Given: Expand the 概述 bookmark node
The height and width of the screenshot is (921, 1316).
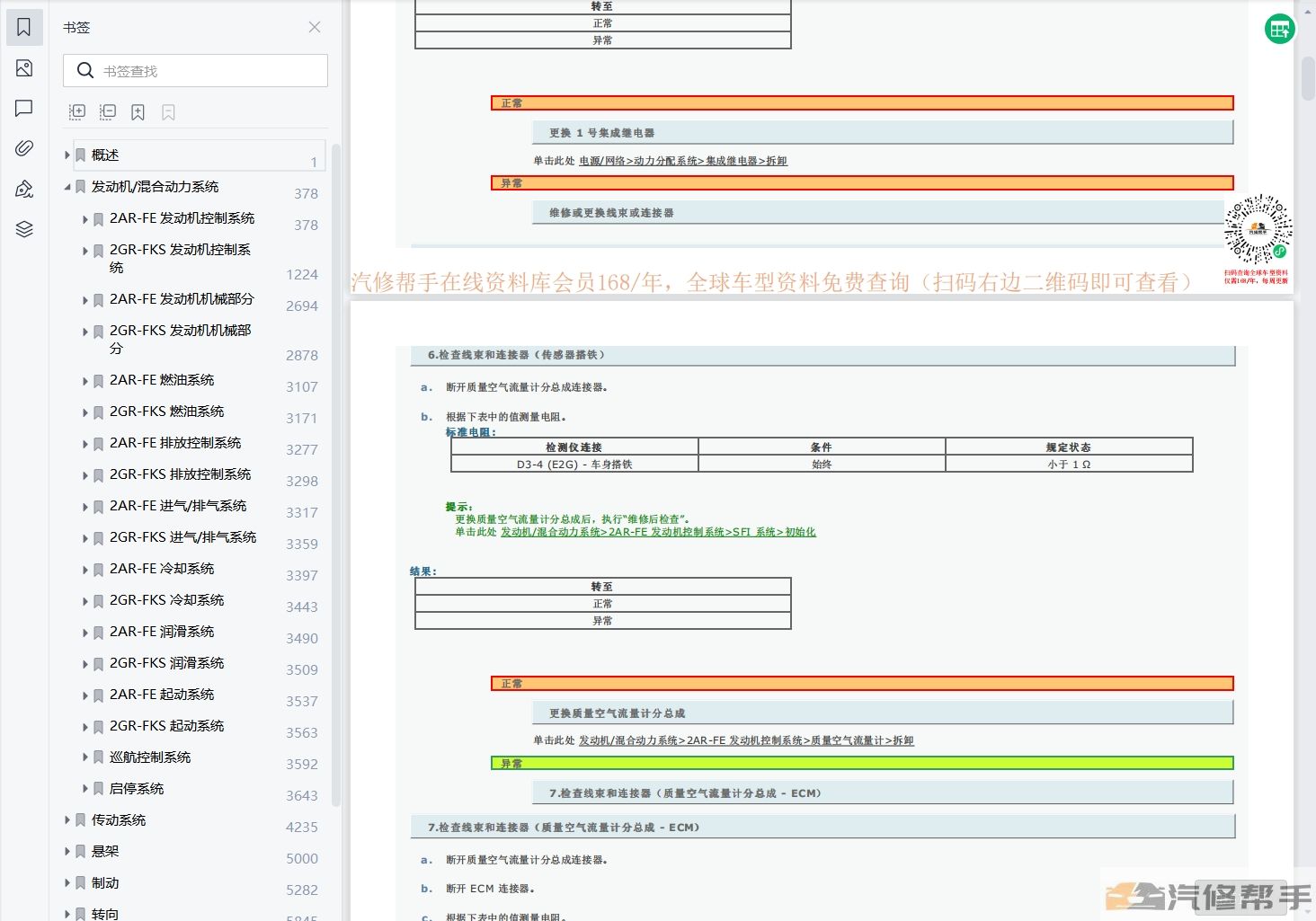Looking at the screenshot, I should click(67, 155).
